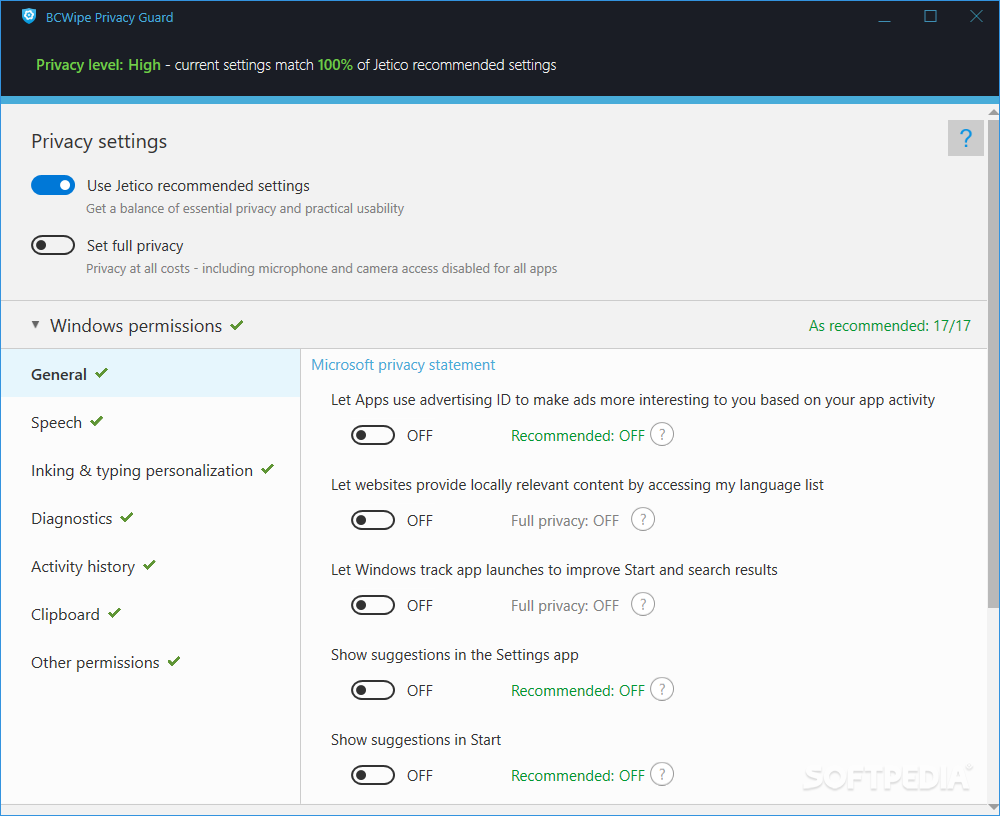Click help icon for Show suggestions in Start
The image size is (1000, 816).
pyautogui.click(x=662, y=775)
